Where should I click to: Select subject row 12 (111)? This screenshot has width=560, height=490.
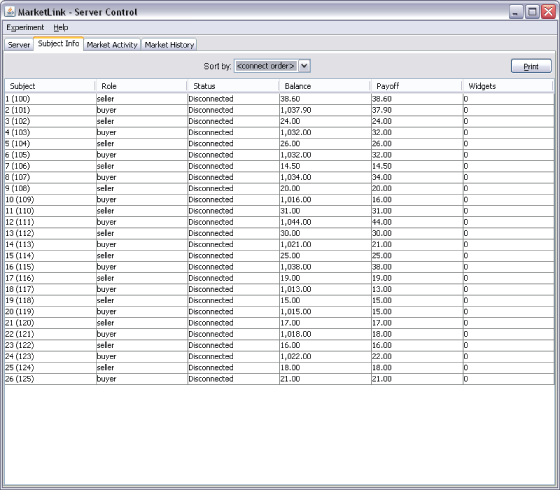coord(279,222)
